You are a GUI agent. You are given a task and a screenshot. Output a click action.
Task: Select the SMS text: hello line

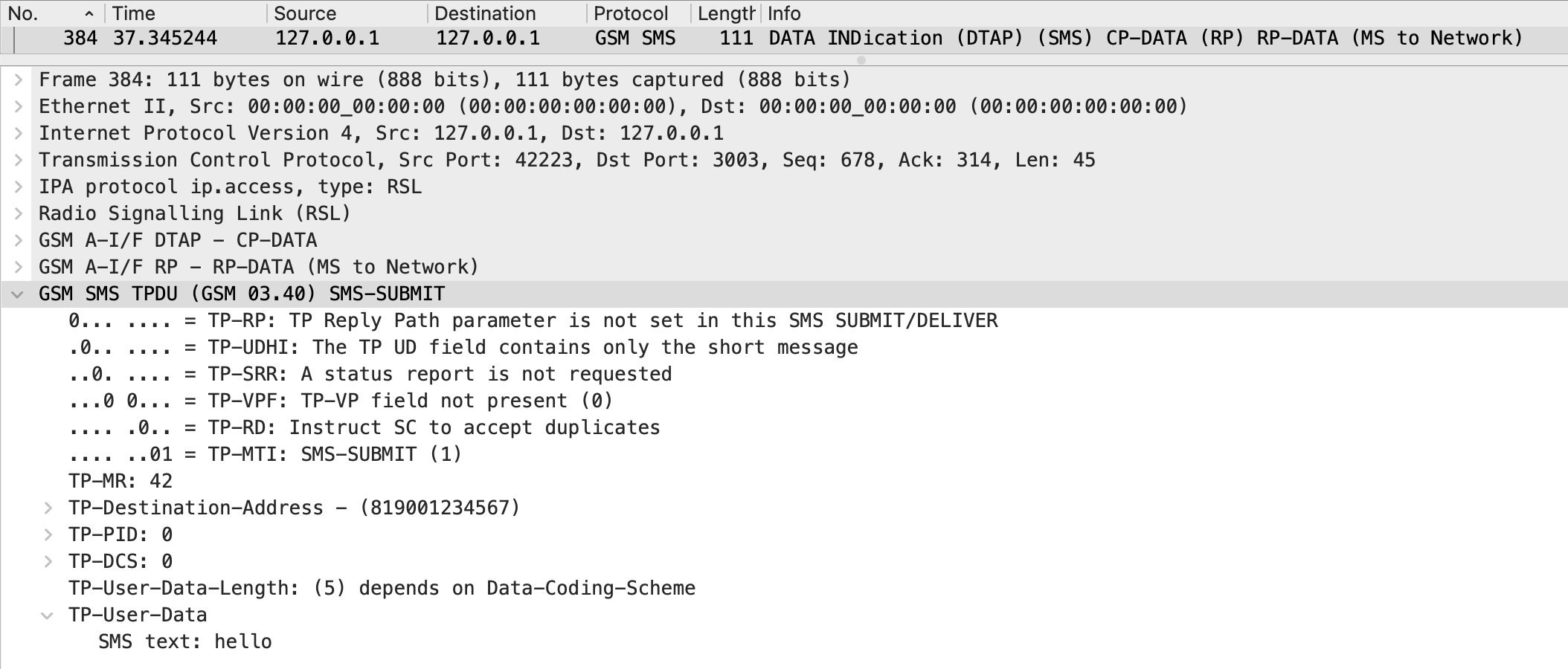(x=185, y=641)
